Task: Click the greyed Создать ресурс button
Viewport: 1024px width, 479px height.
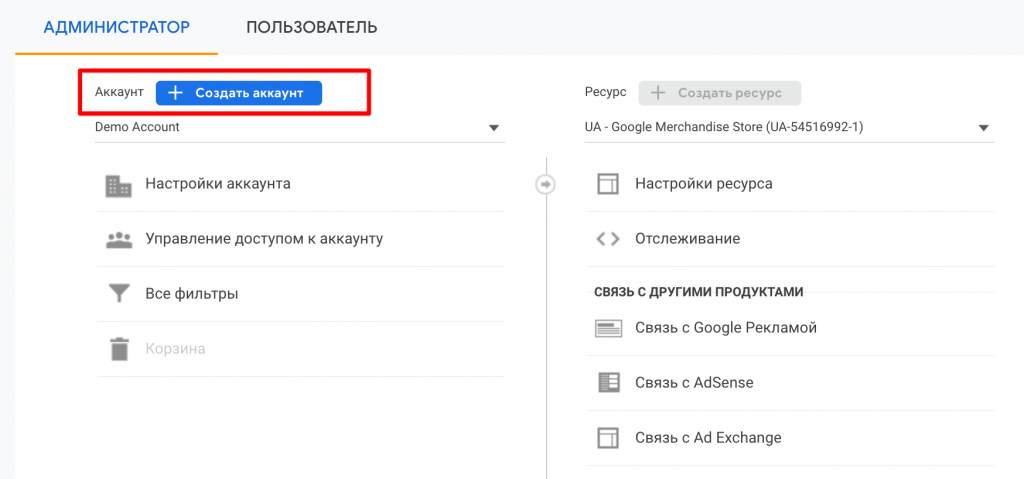Action: click(720, 93)
